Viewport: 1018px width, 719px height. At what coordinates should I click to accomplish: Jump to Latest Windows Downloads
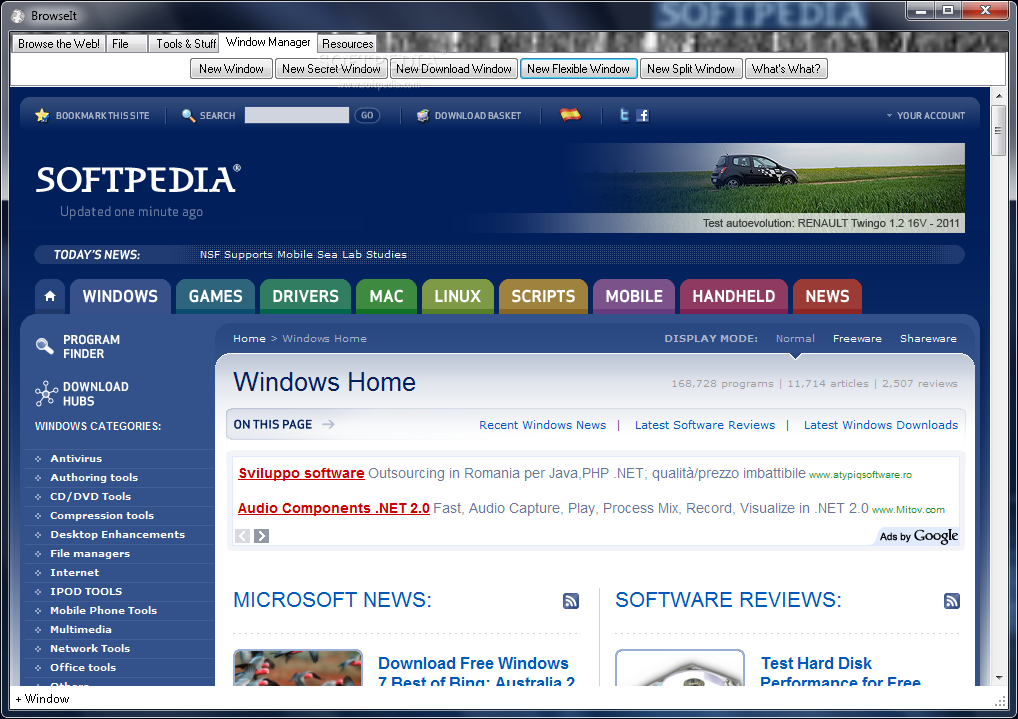point(881,425)
